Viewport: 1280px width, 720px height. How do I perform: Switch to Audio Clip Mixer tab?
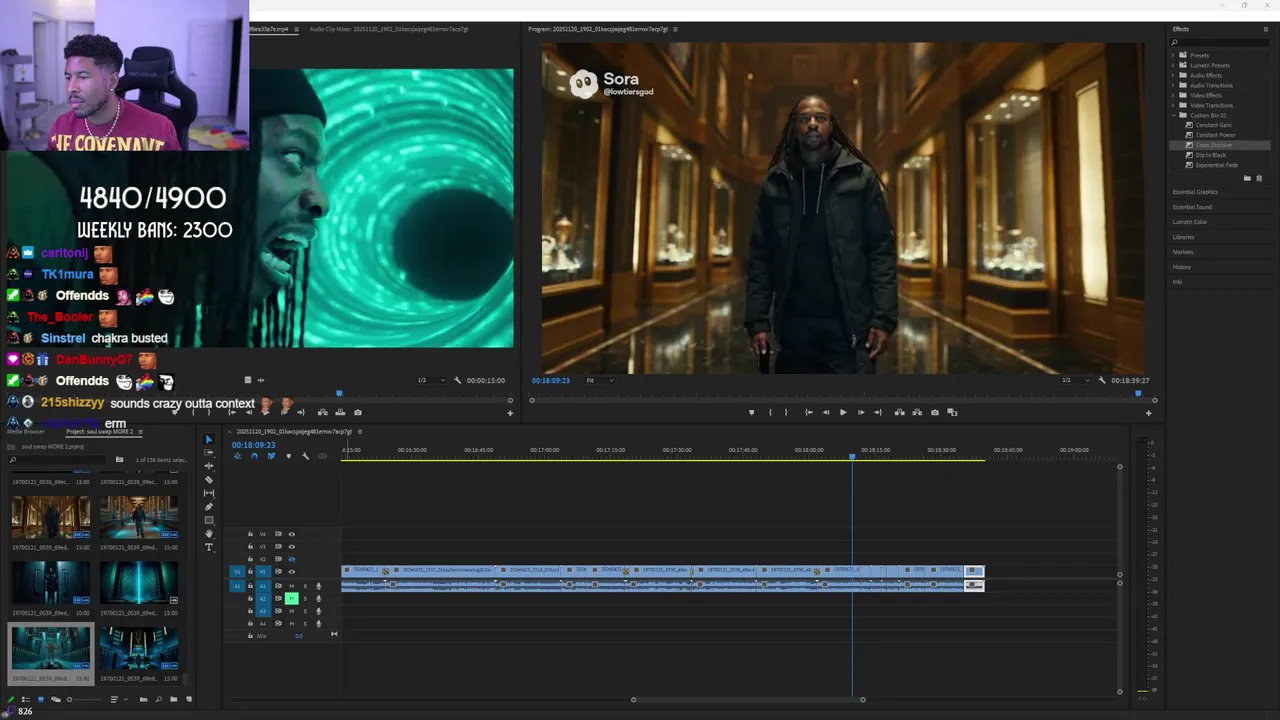coord(388,29)
